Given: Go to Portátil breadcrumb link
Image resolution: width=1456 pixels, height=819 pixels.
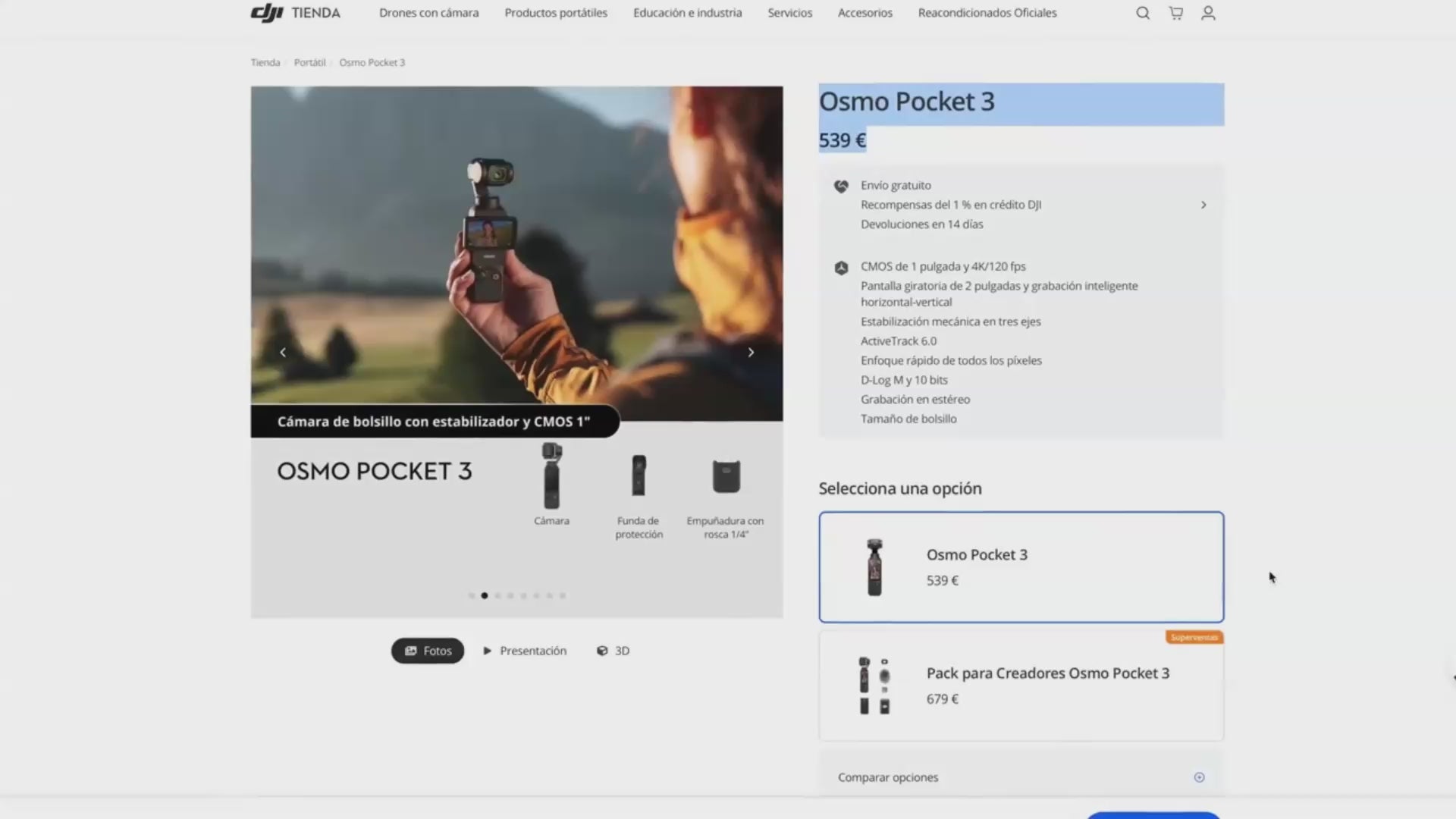Looking at the screenshot, I should point(309,62).
